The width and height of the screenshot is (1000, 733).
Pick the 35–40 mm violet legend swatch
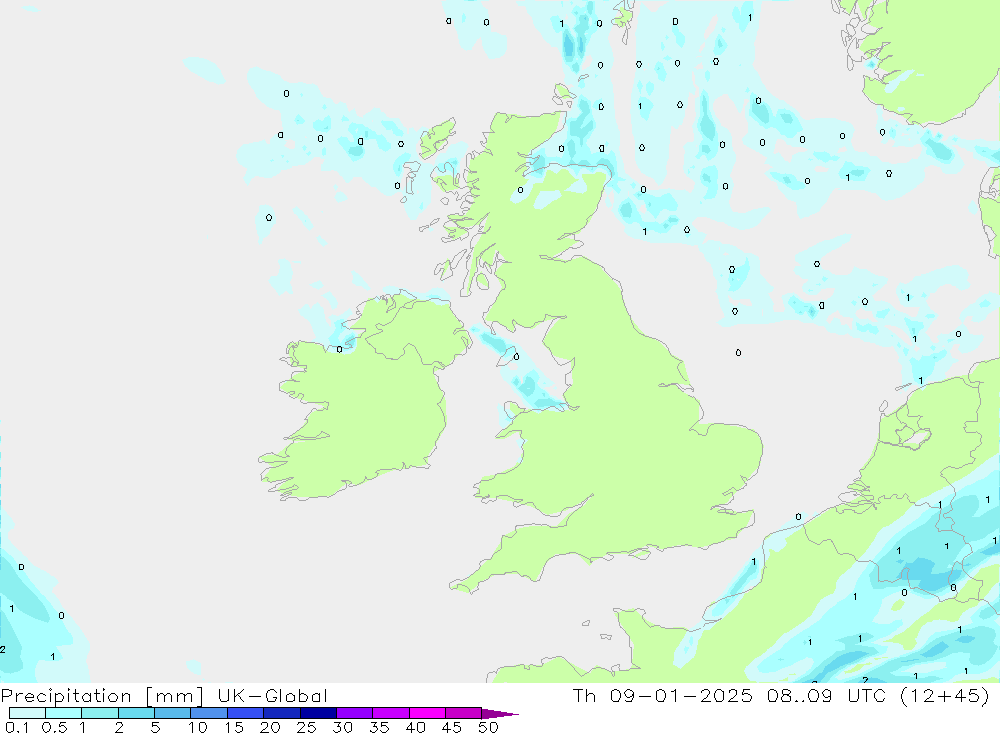click(390, 713)
